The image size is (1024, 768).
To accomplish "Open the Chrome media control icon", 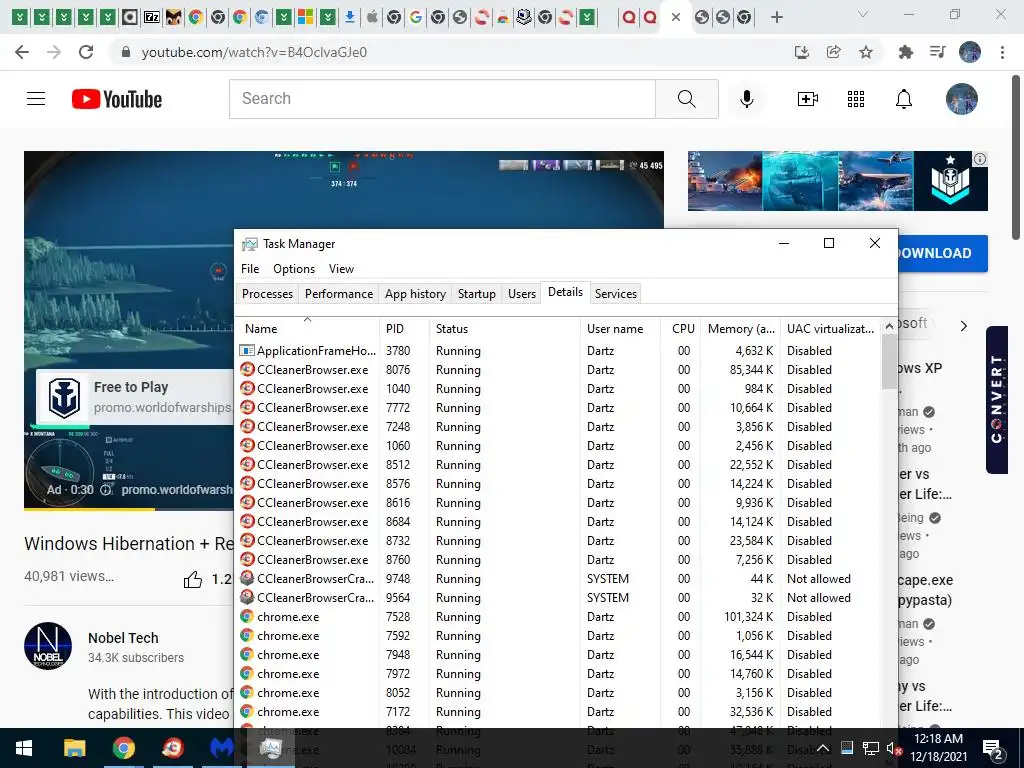I will click(937, 52).
